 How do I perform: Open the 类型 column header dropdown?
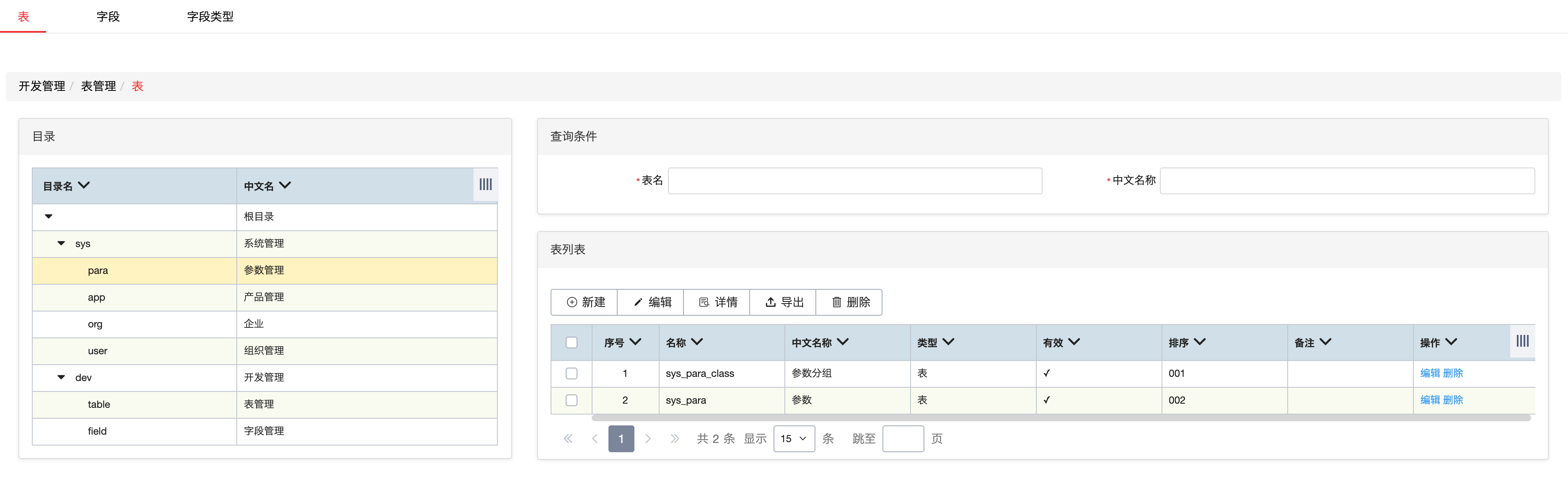click(x=948, y=342)
